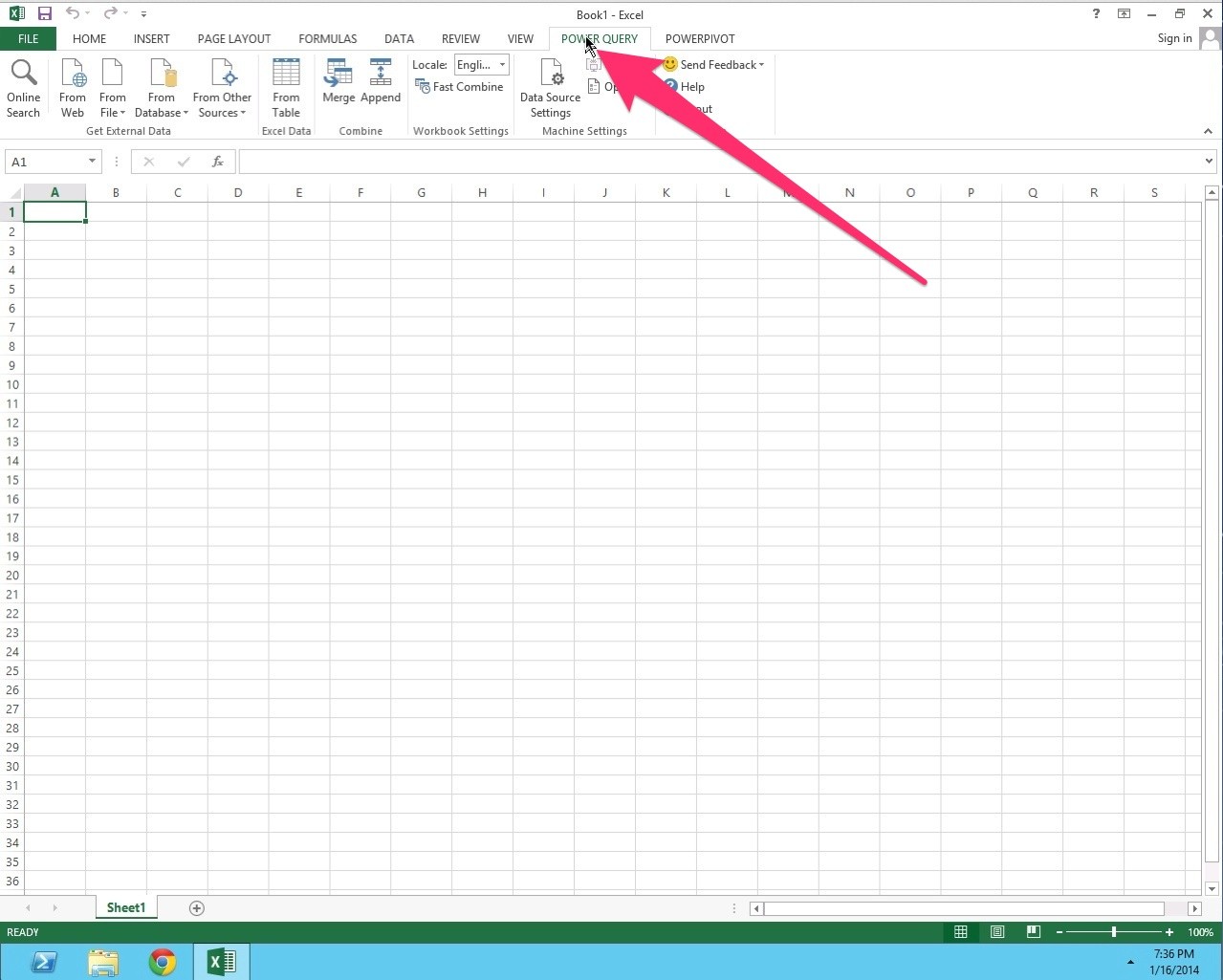Image resolution: width=1223 pixels, height=980 pixels.
Task: Switch to the DATA tab
Action: (399, 39)
